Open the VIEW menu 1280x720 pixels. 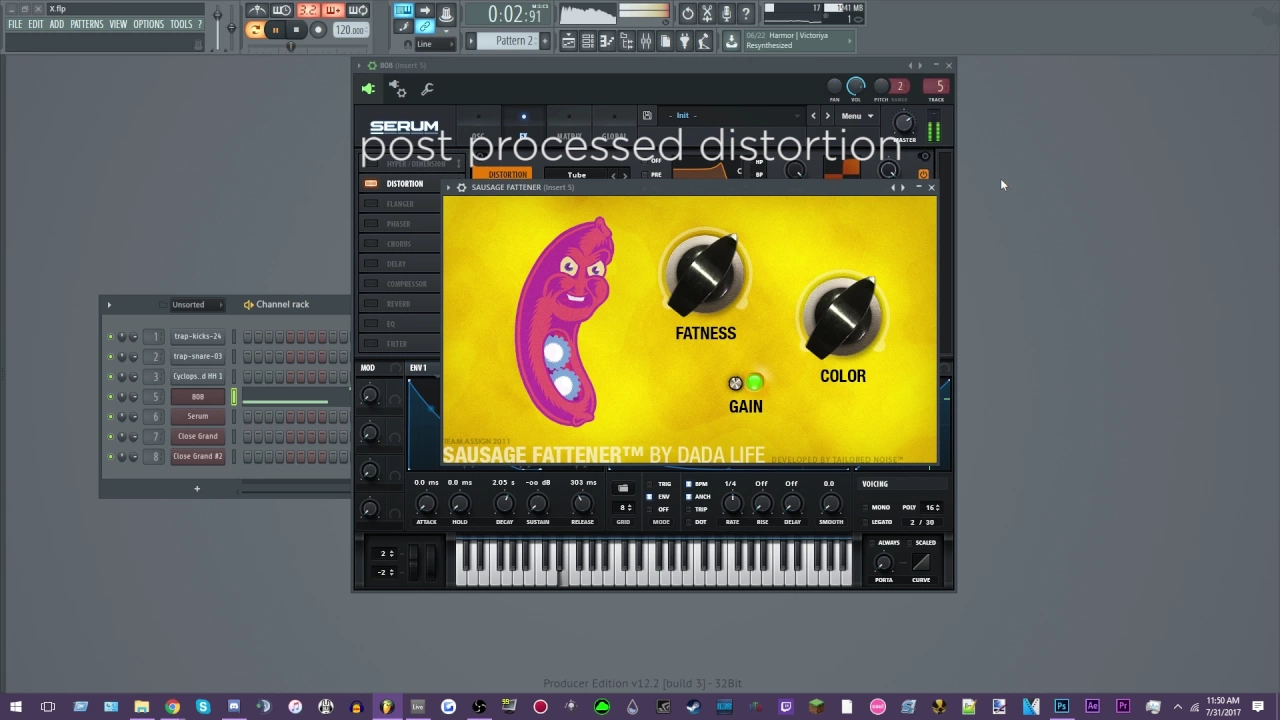[x=118, y=24]
